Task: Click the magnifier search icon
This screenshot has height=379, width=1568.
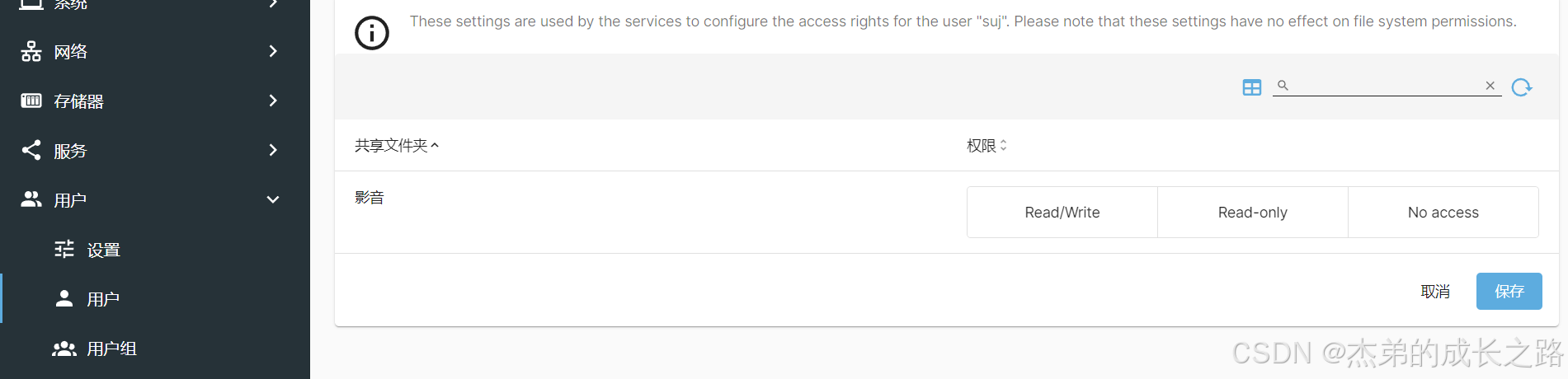Action: [1283, 86]
